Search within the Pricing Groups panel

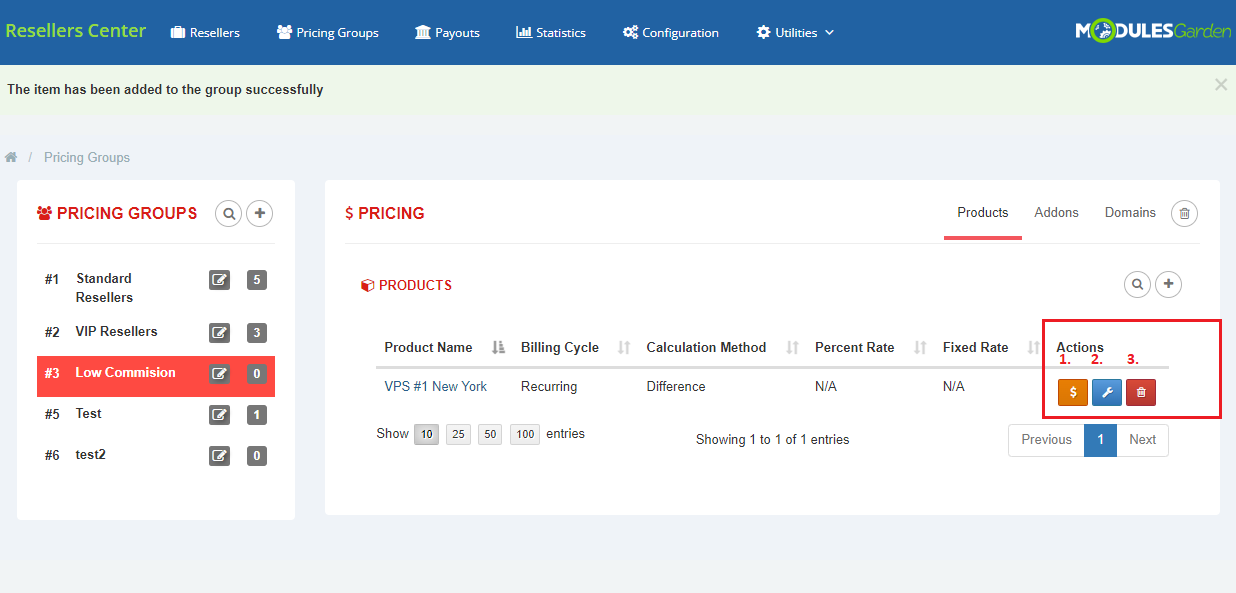(229, 213)
